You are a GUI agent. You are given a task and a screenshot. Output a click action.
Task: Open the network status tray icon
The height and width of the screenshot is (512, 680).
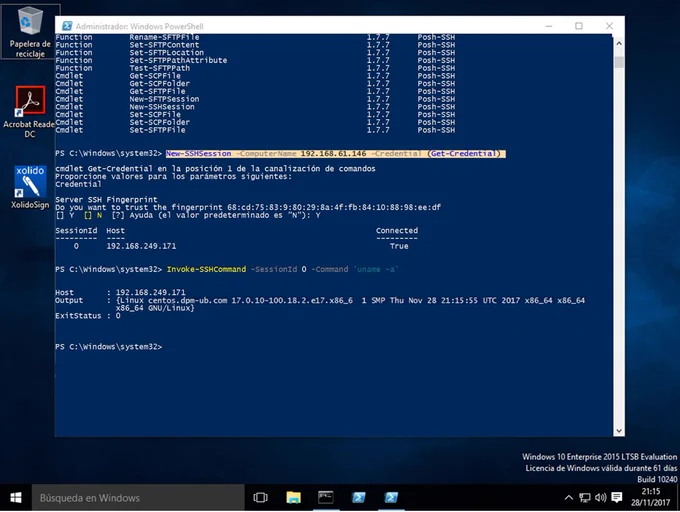pos(585,498)
